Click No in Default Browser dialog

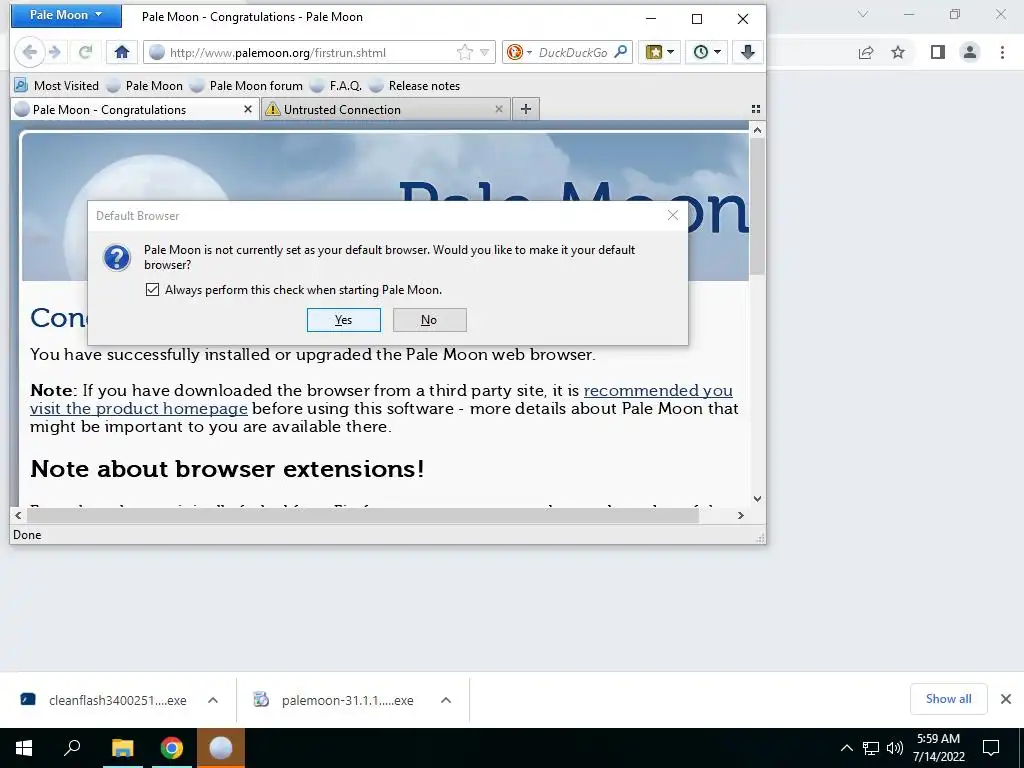click(x=429, y=320)
